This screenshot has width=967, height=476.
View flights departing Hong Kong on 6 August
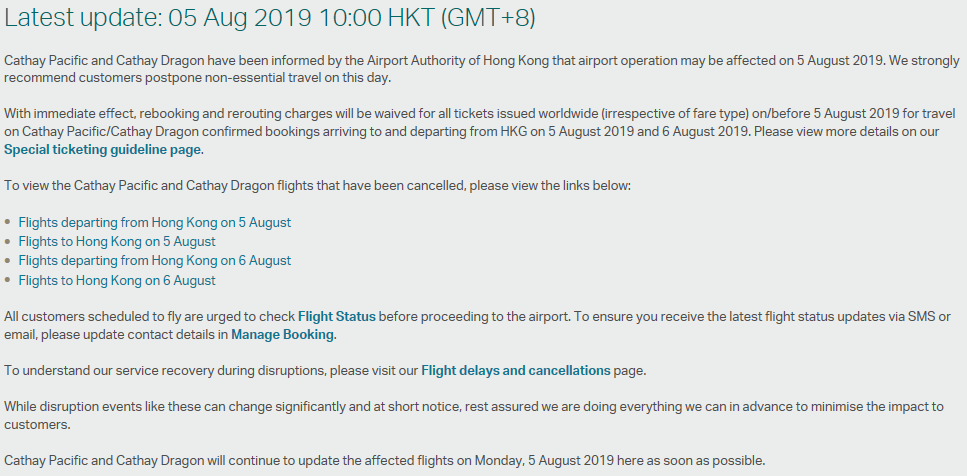click(155, 260)
